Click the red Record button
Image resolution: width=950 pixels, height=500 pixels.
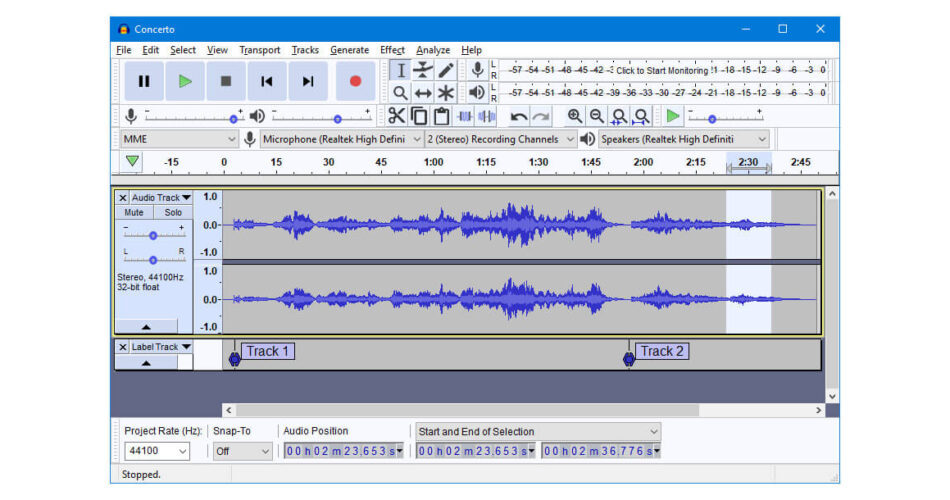(x=354, y=82)
